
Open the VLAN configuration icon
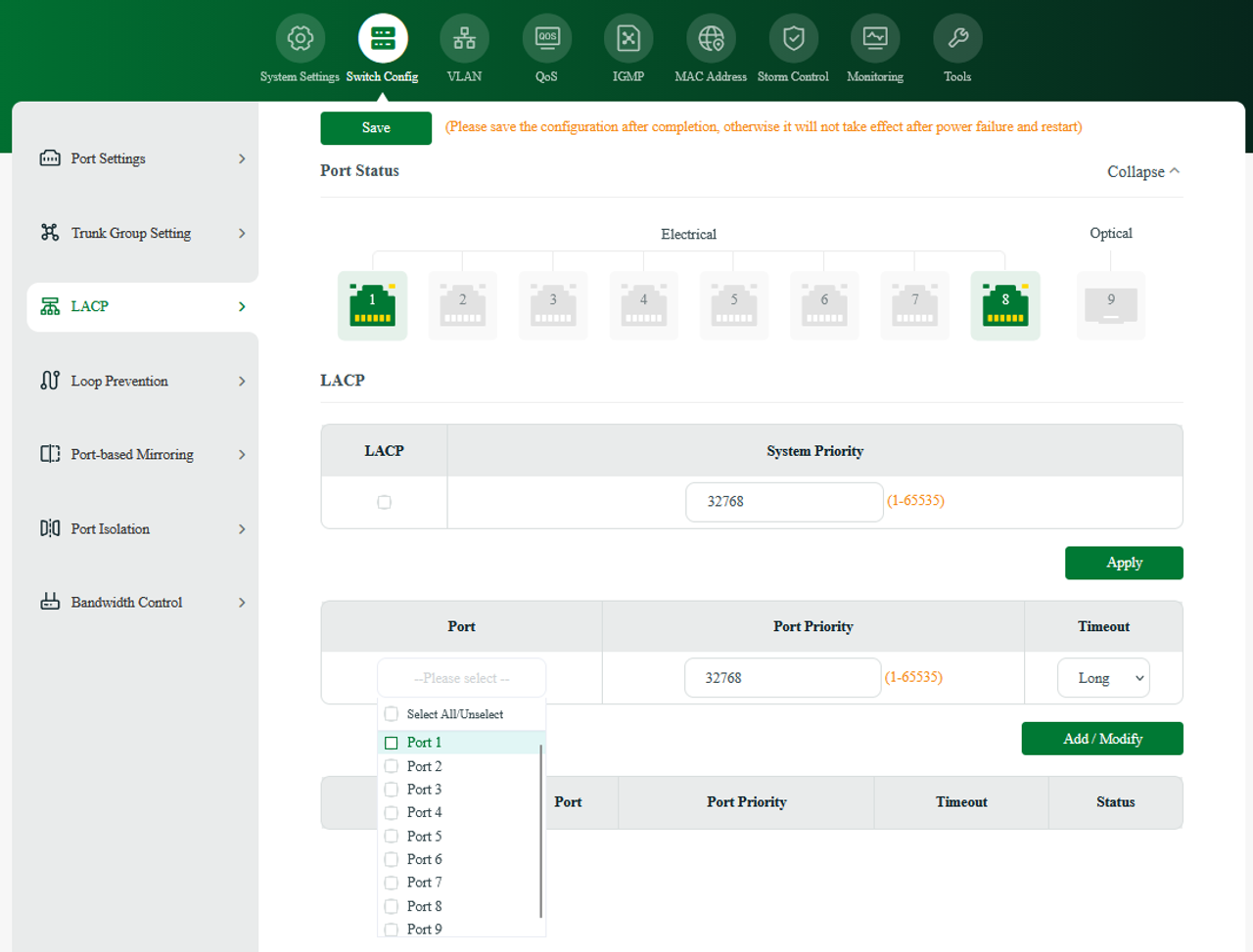(x=464, y=37)
